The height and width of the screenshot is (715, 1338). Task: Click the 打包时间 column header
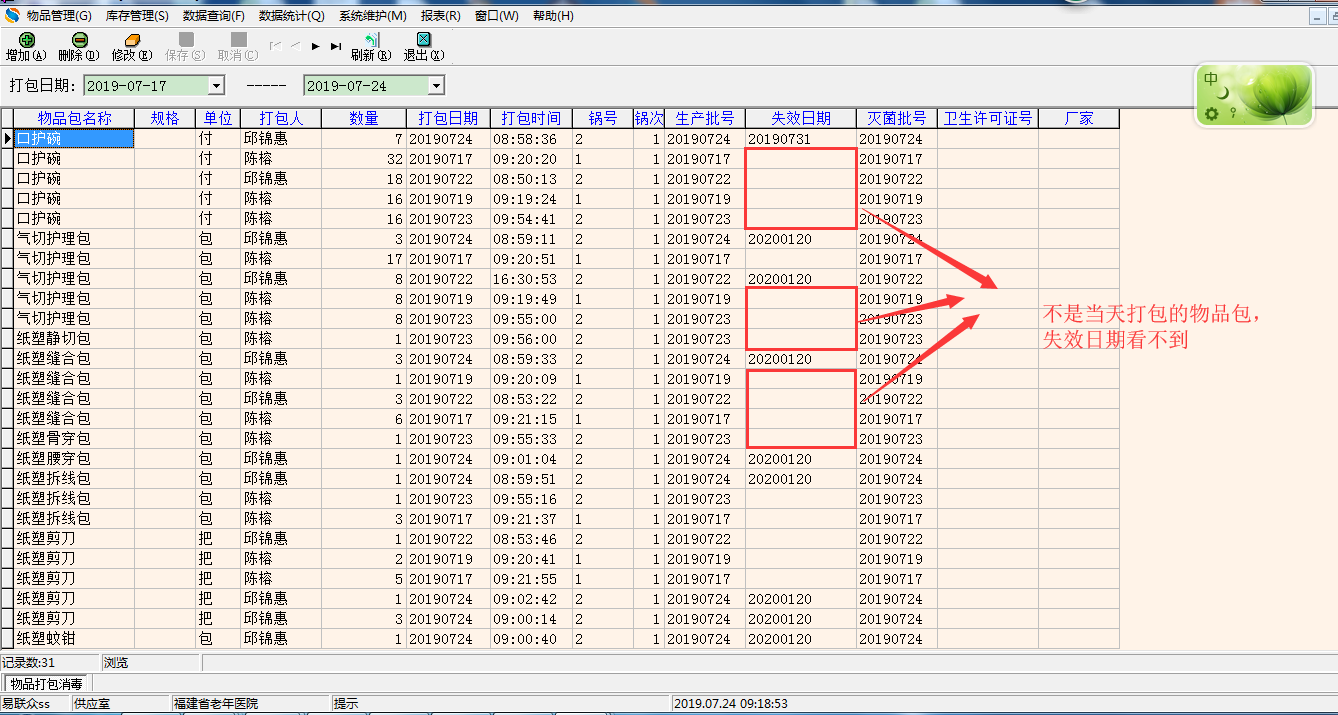pos(531,118)
